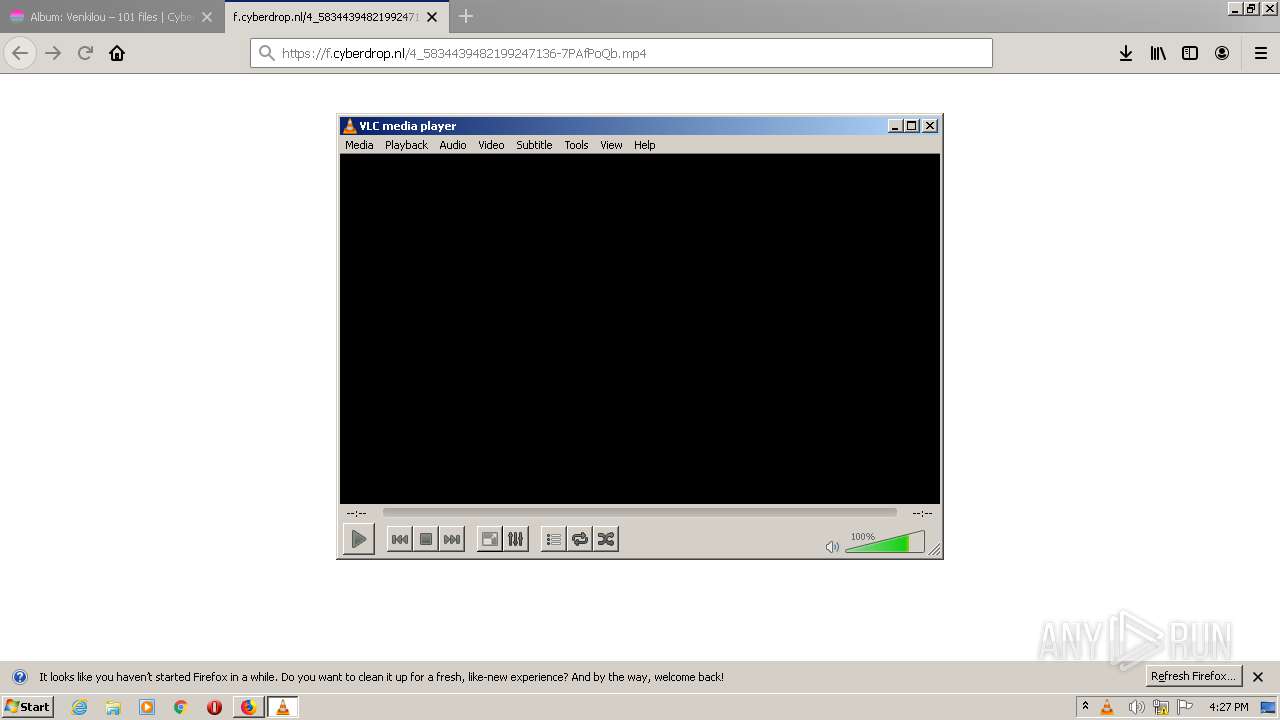The height and width of the screenshot is (720, 1280).
Task: Open the VLC Video menu
Action: point(491,145)
